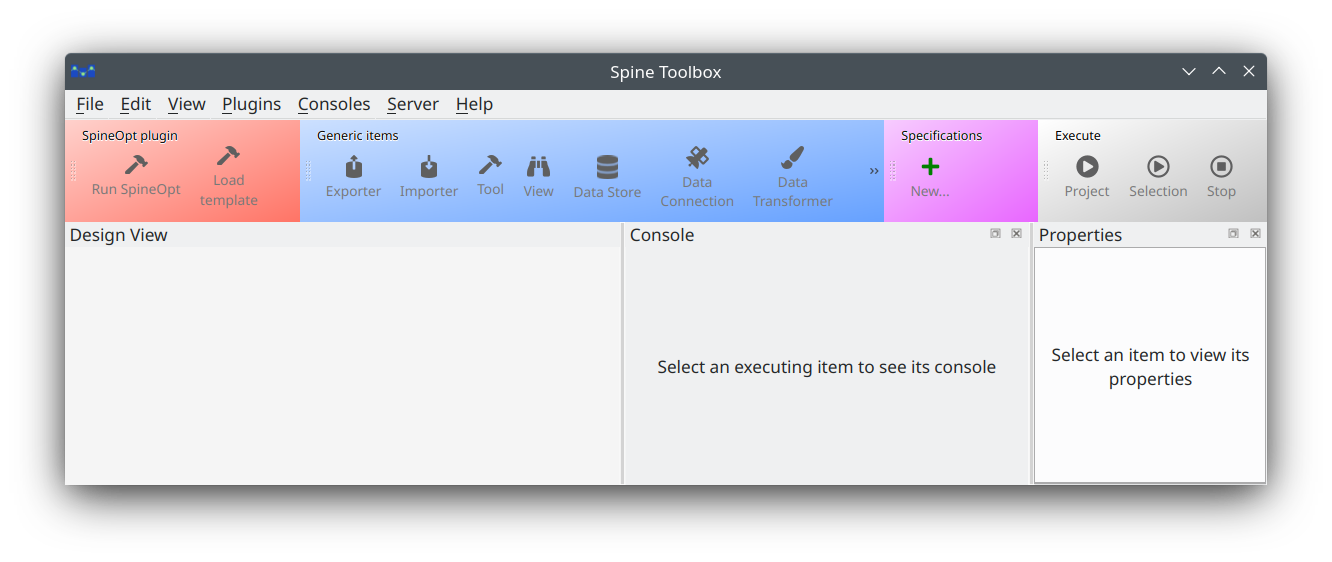Select the Data Transformer brush icon
Viewport: 1332px width, 562px height.
coord(793,157)
